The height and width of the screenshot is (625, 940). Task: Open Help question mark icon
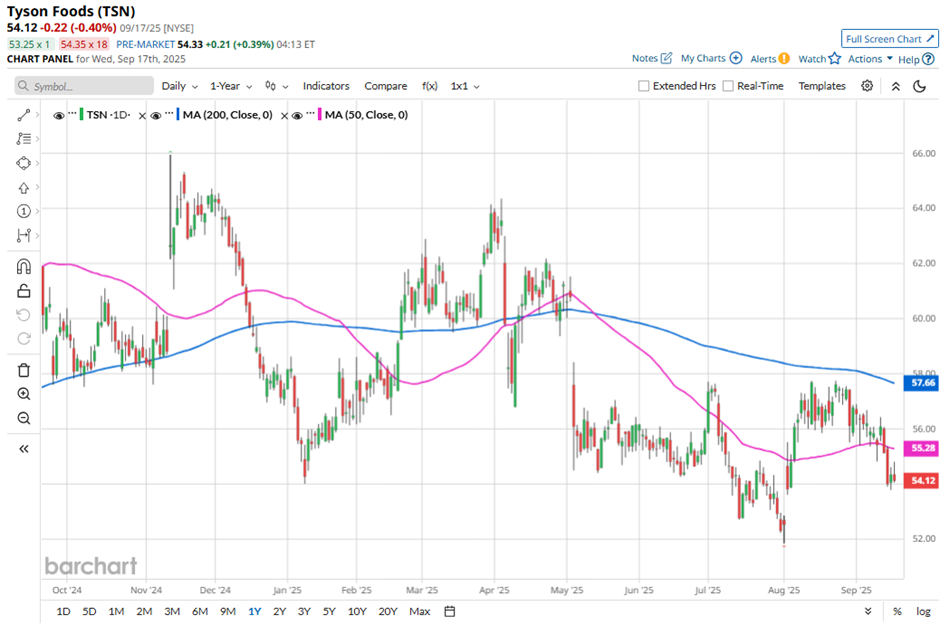[928, 59]
